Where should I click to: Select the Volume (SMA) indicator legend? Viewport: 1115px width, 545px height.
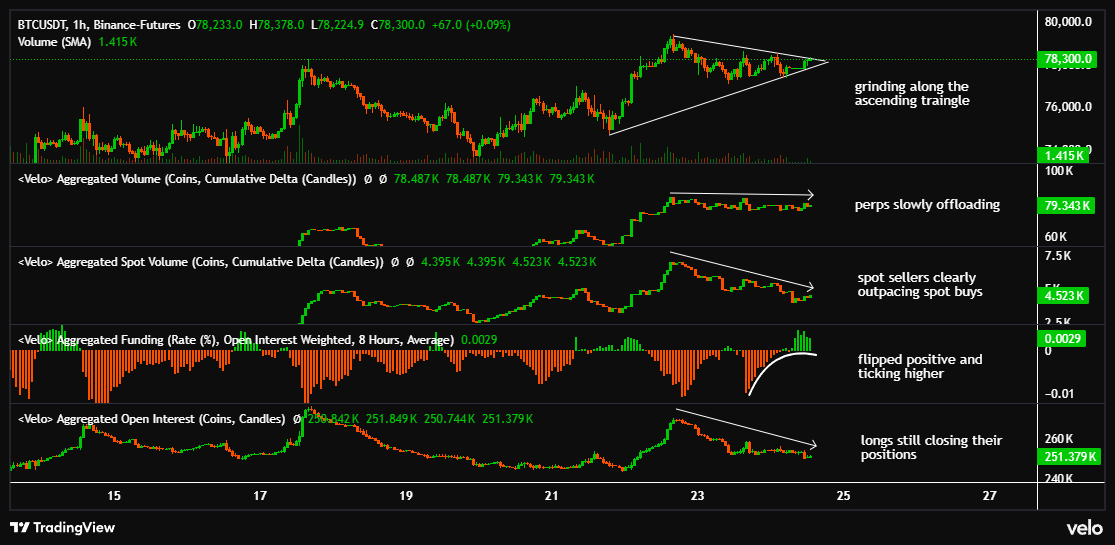55,42
